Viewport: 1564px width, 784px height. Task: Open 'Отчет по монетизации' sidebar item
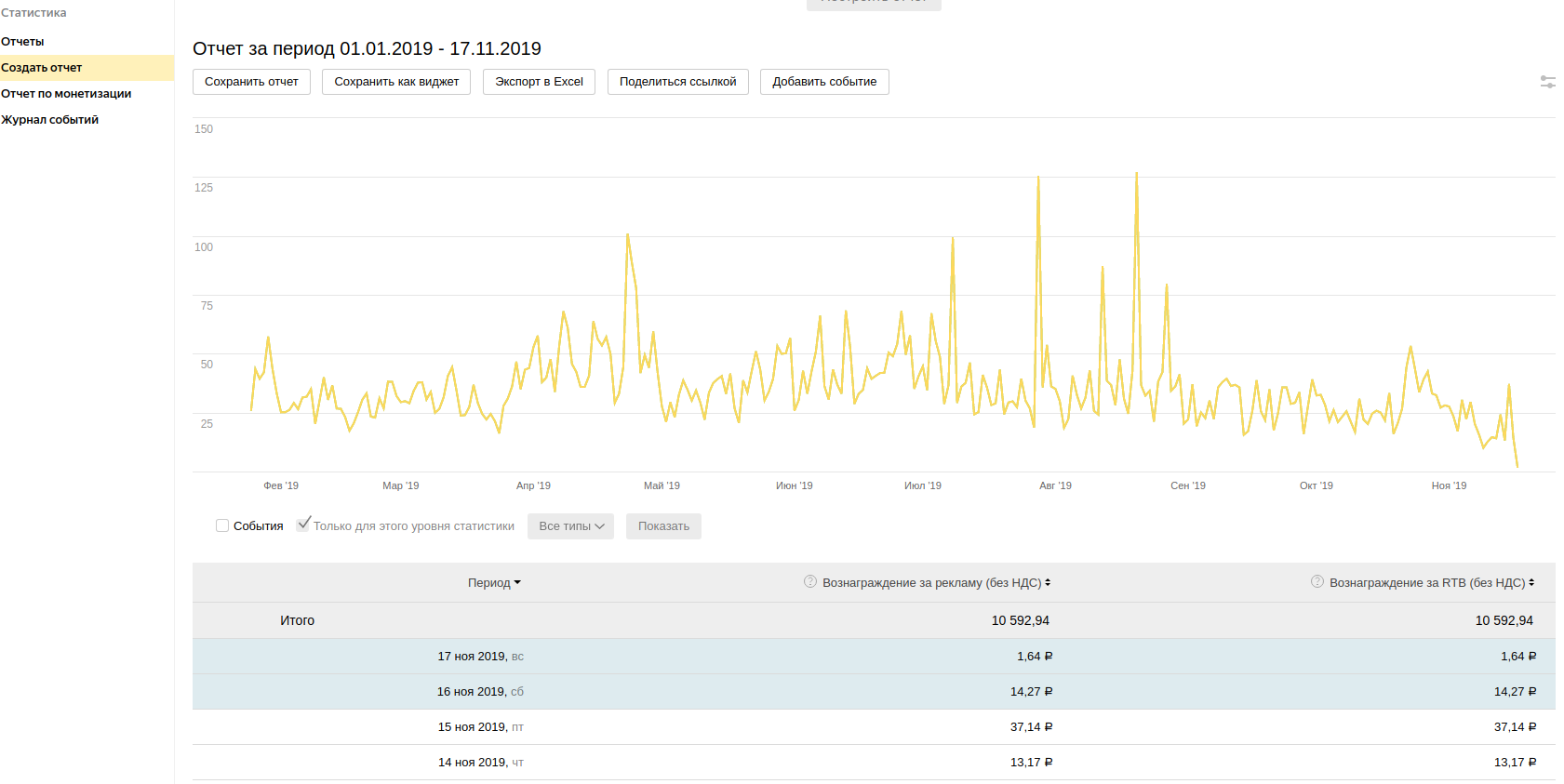point(66,94)
